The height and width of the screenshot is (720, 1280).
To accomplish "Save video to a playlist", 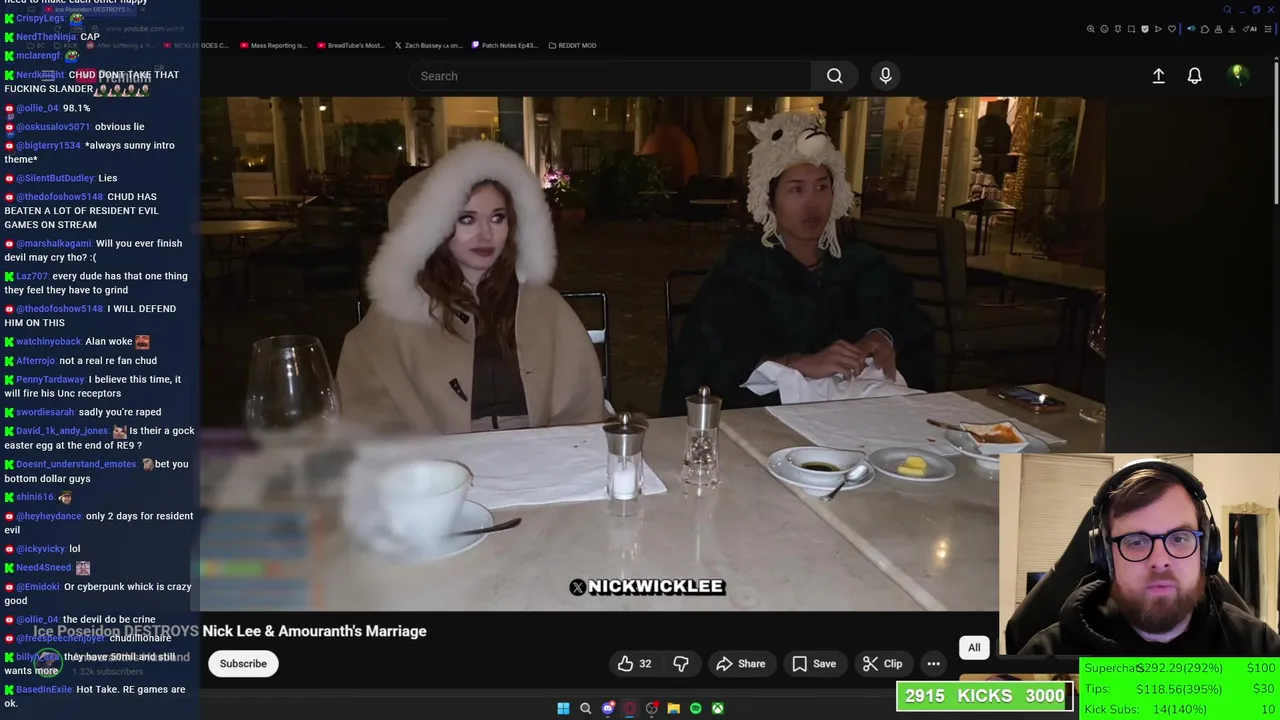I will coord(814,664).
